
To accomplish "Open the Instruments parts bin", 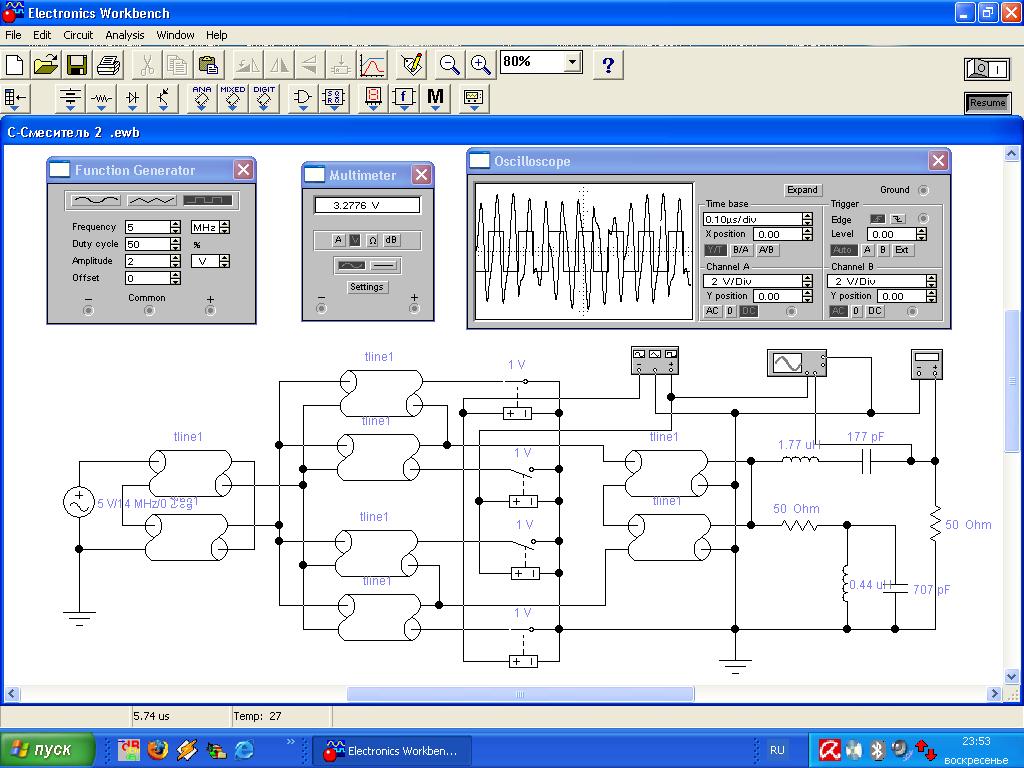I will (x=473, y=98).
